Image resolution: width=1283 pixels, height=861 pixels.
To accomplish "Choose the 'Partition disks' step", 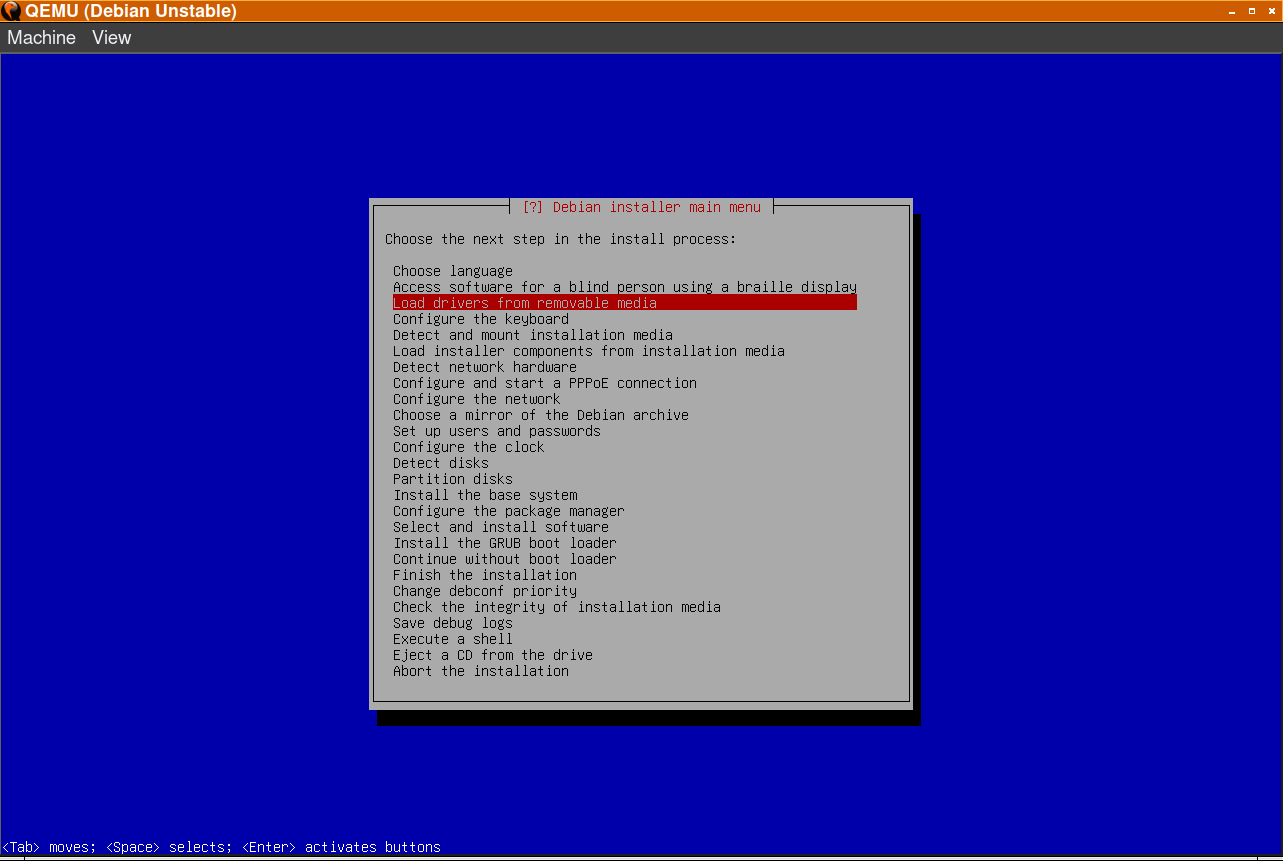I will [x=452, y=479].
